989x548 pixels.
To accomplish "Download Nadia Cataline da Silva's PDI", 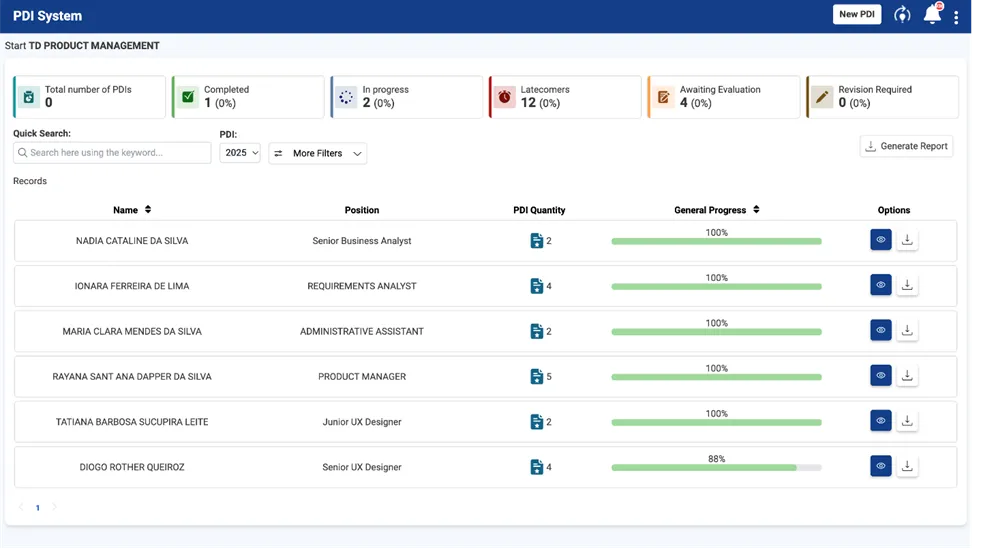I will click(907, 240).
